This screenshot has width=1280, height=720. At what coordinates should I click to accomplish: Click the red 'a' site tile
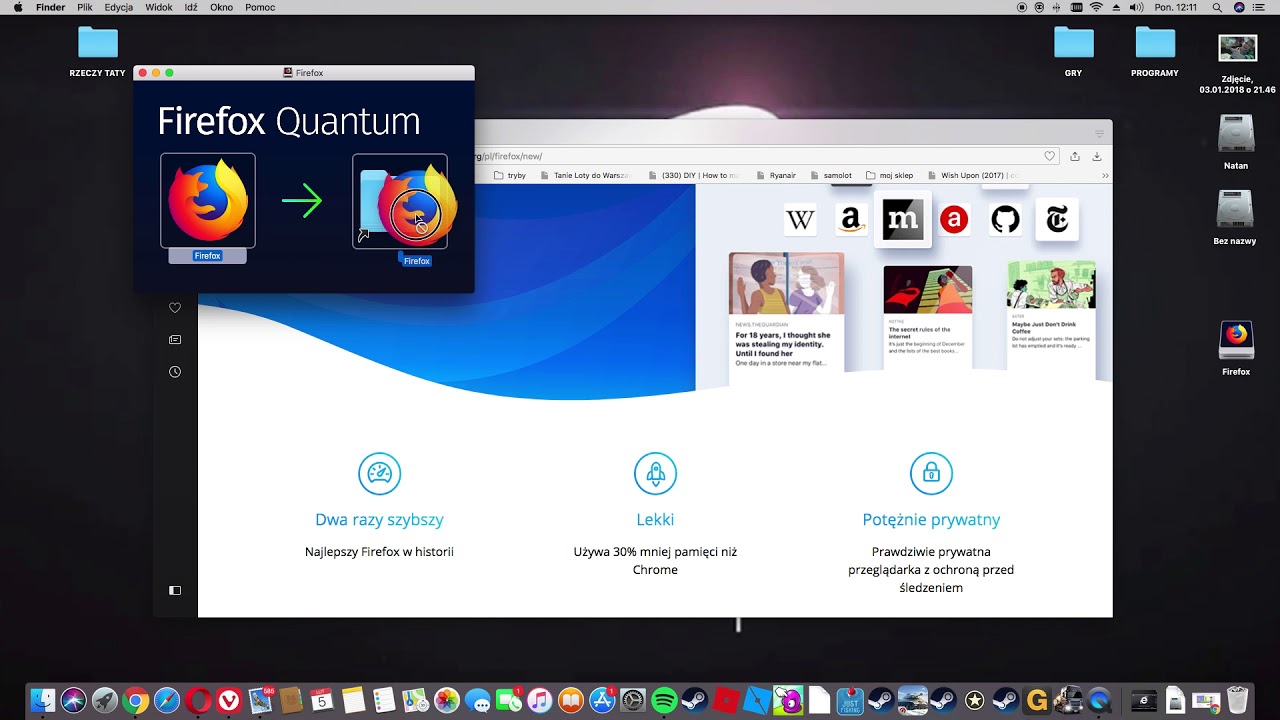pos(954,220)
